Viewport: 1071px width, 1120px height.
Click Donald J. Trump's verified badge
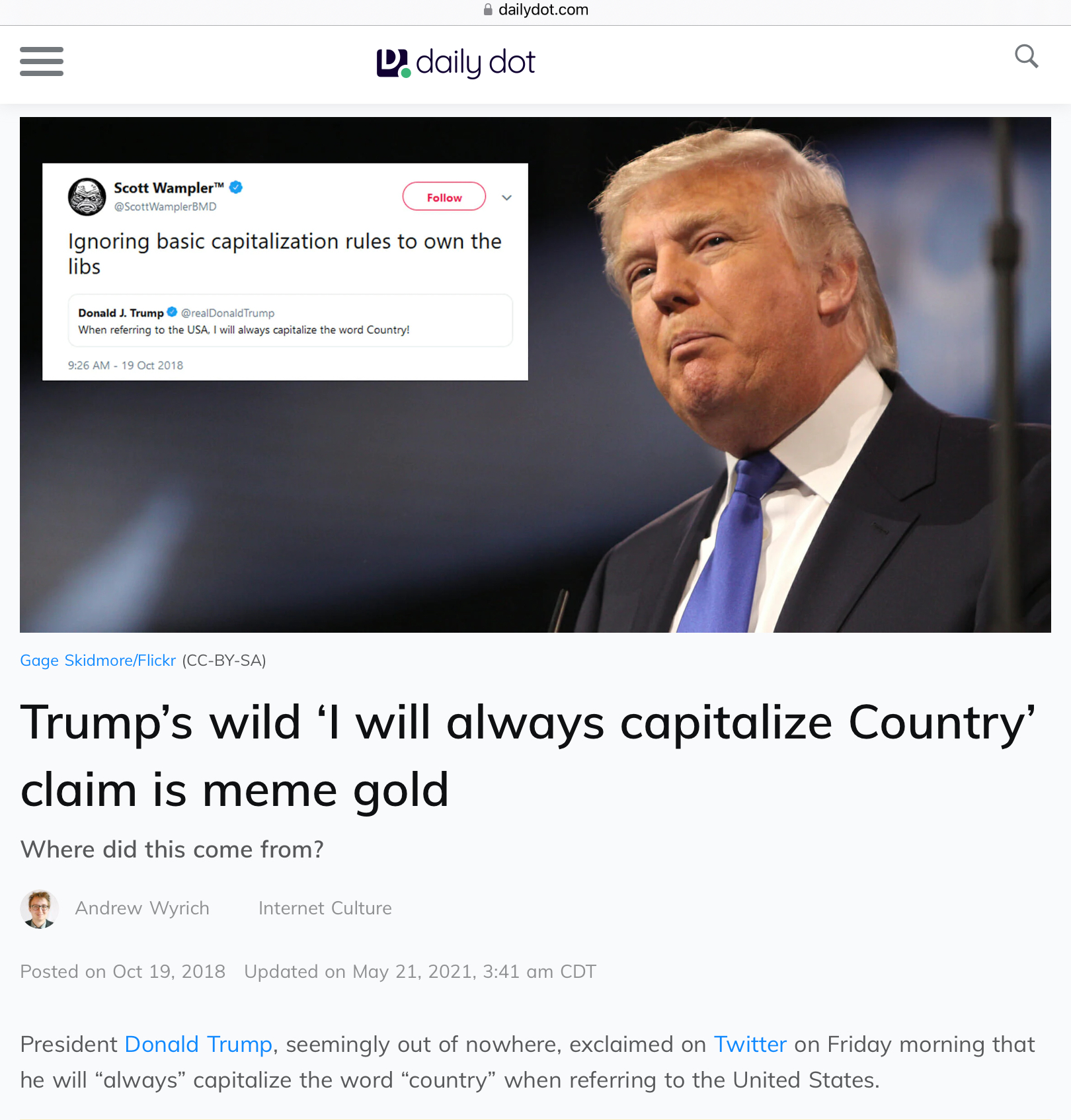point(172,312)
